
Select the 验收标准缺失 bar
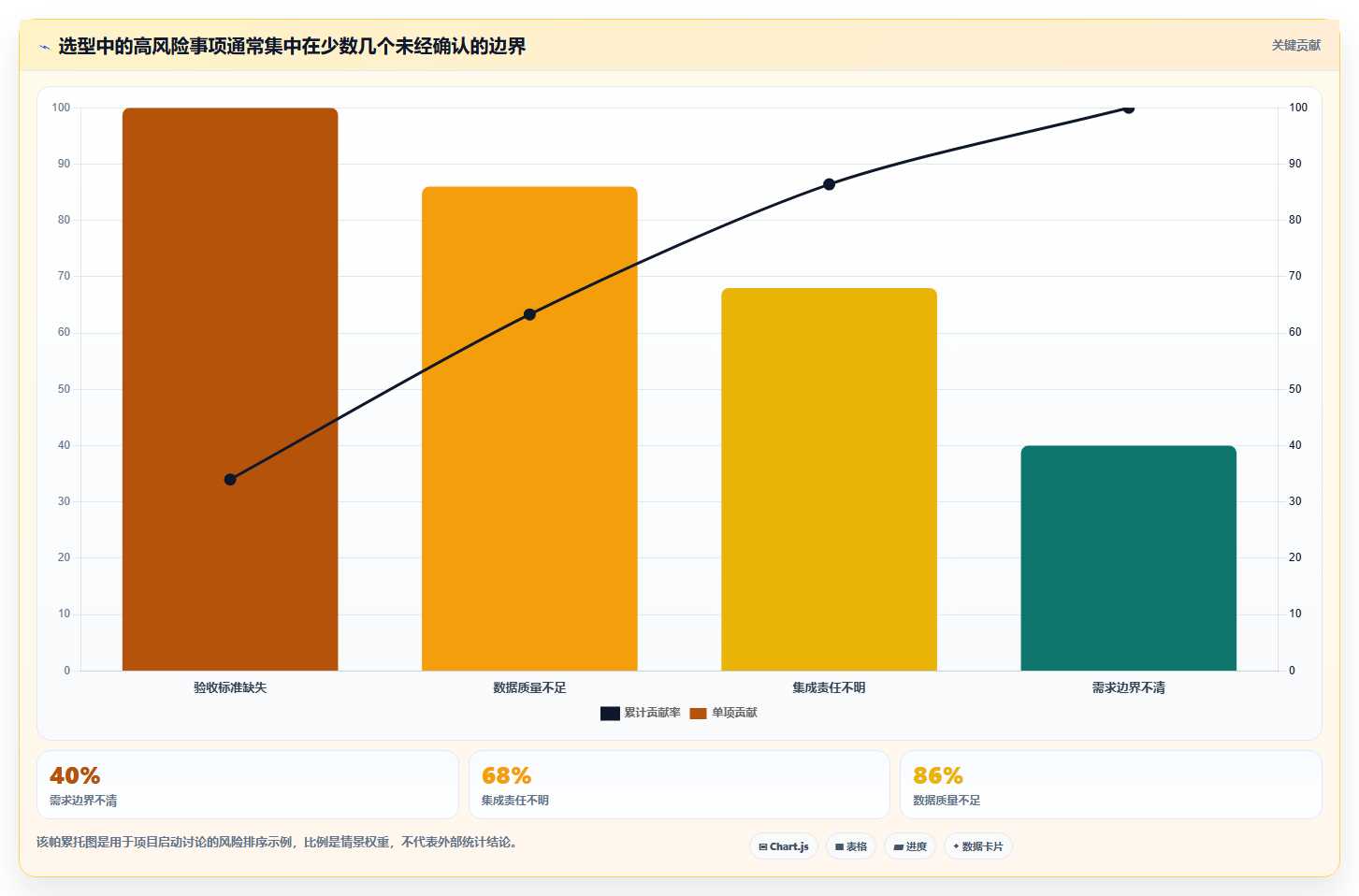230,389
